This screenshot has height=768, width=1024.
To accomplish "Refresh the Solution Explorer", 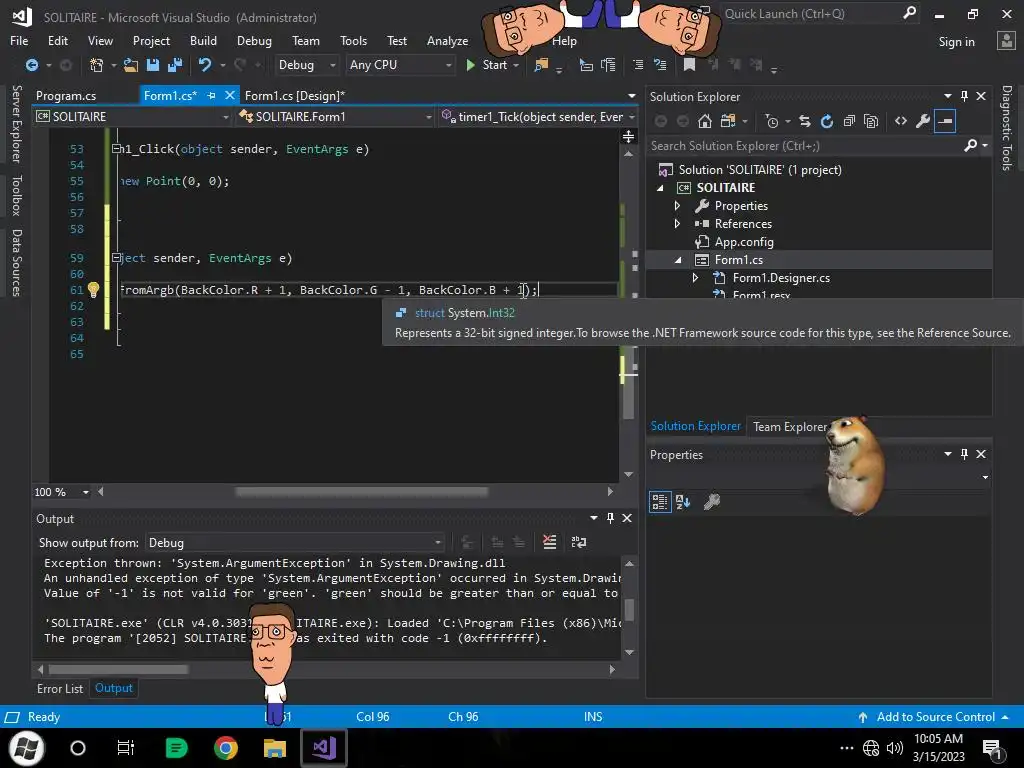I will click(x=827, y=121).
